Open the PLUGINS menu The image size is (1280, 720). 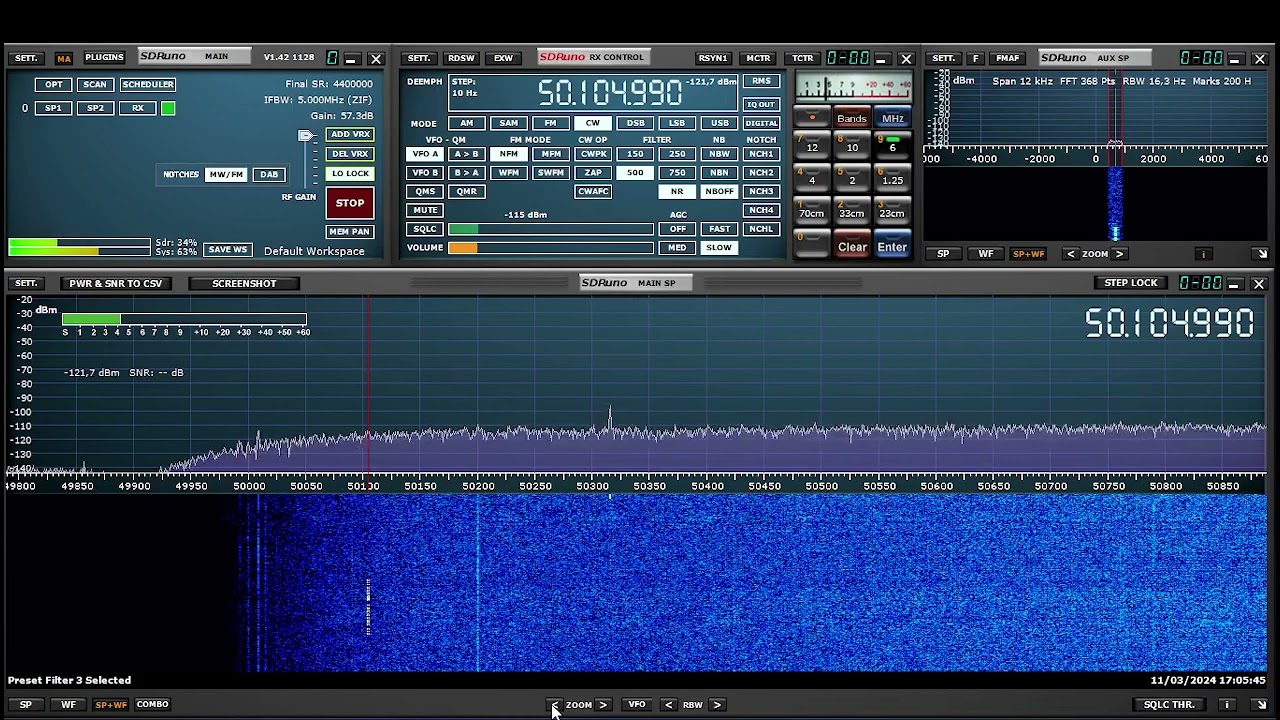104,58
